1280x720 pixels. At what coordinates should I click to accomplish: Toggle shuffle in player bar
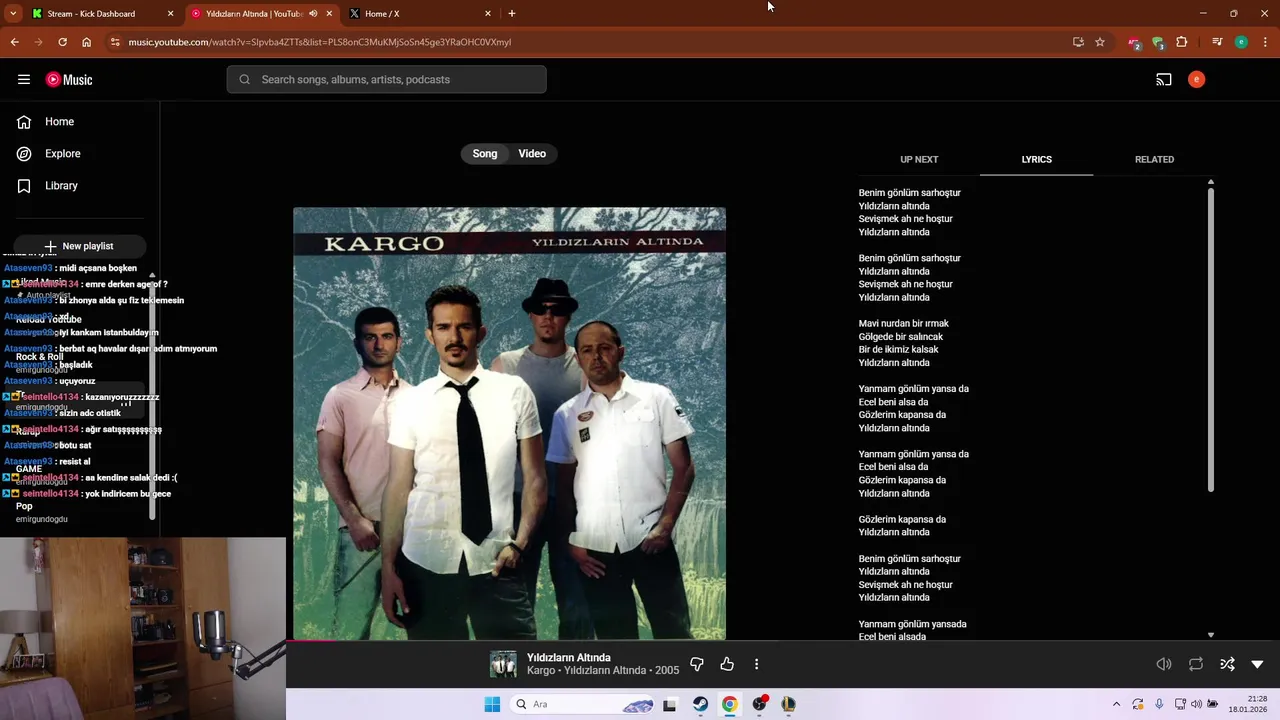(1227, 664)
